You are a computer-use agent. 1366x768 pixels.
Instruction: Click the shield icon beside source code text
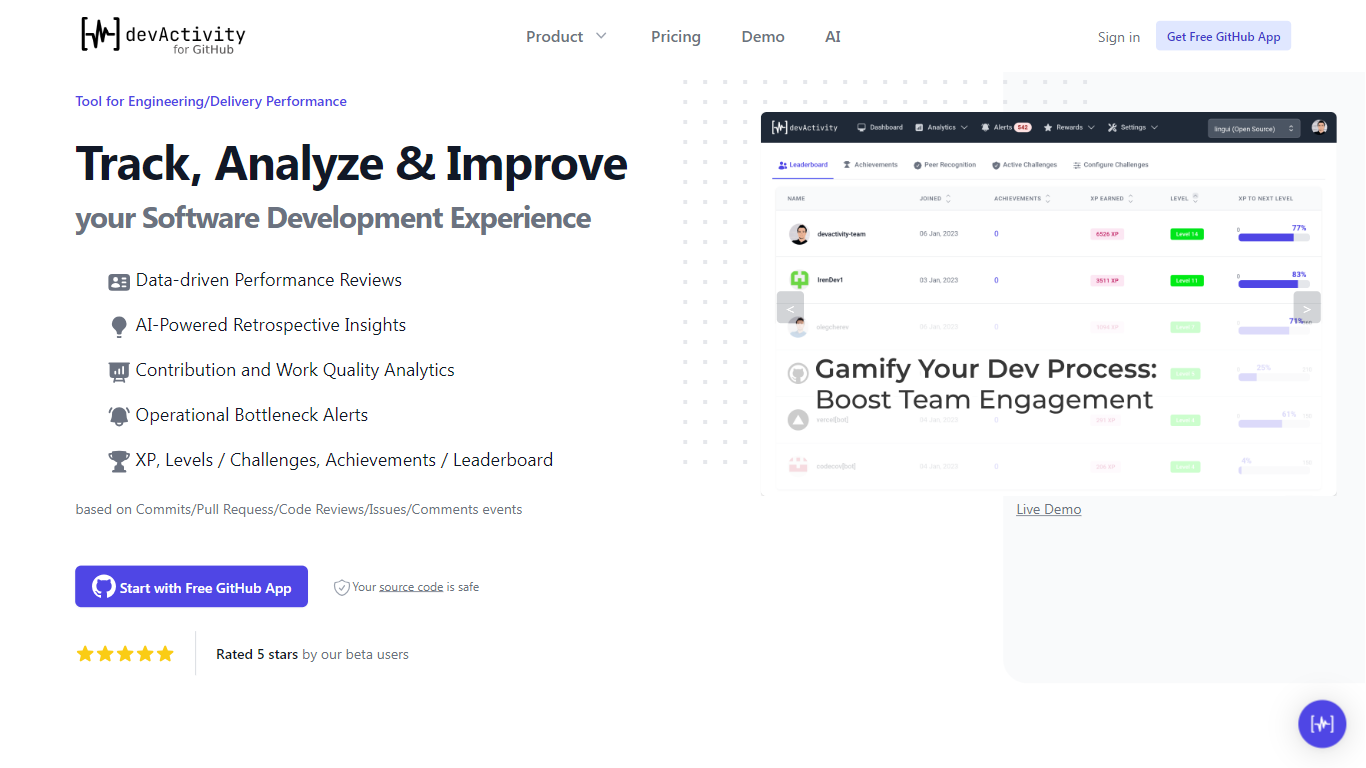click(342, 587)
